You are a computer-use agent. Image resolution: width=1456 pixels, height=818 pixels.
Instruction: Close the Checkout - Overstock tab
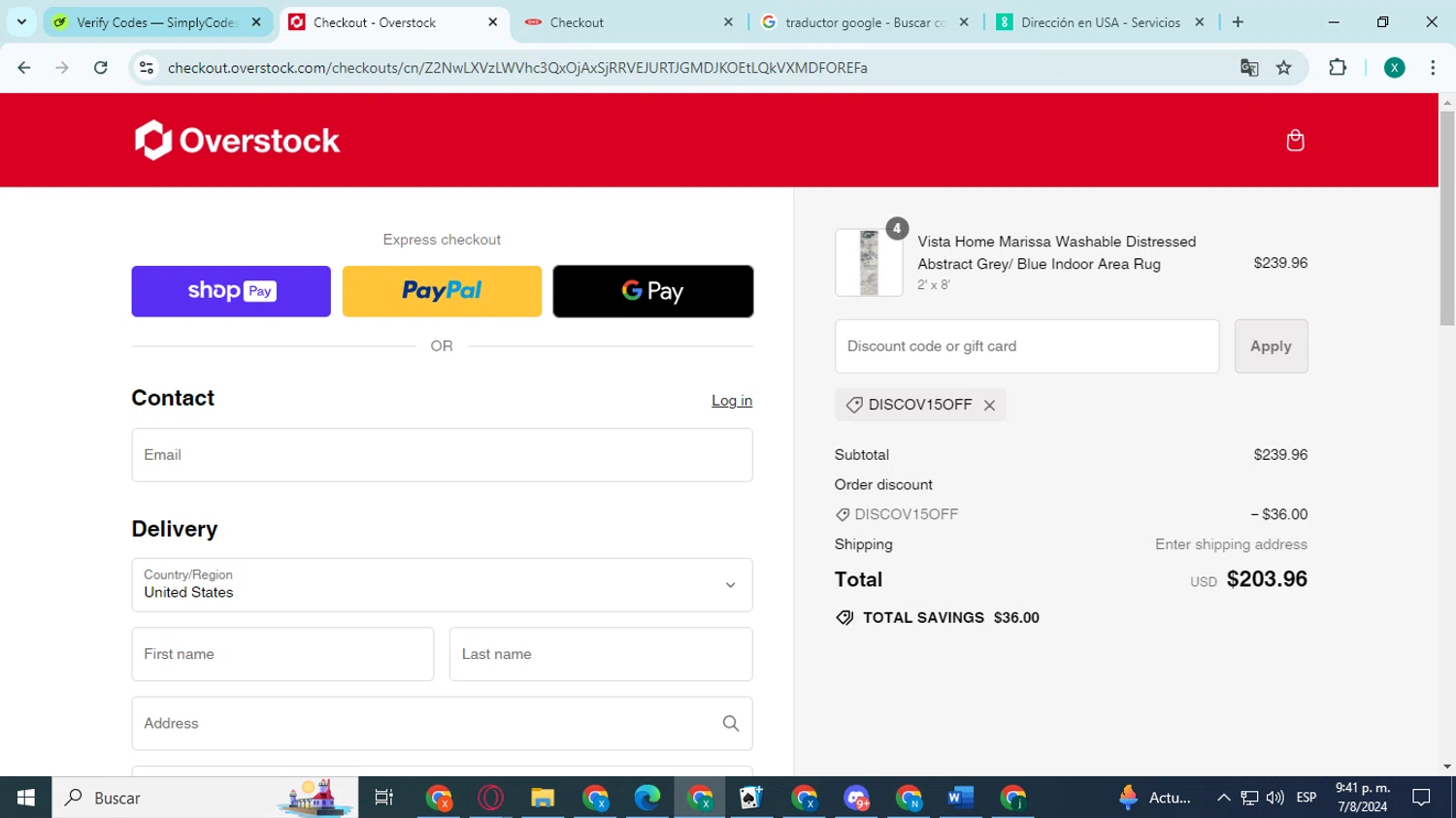492,21
